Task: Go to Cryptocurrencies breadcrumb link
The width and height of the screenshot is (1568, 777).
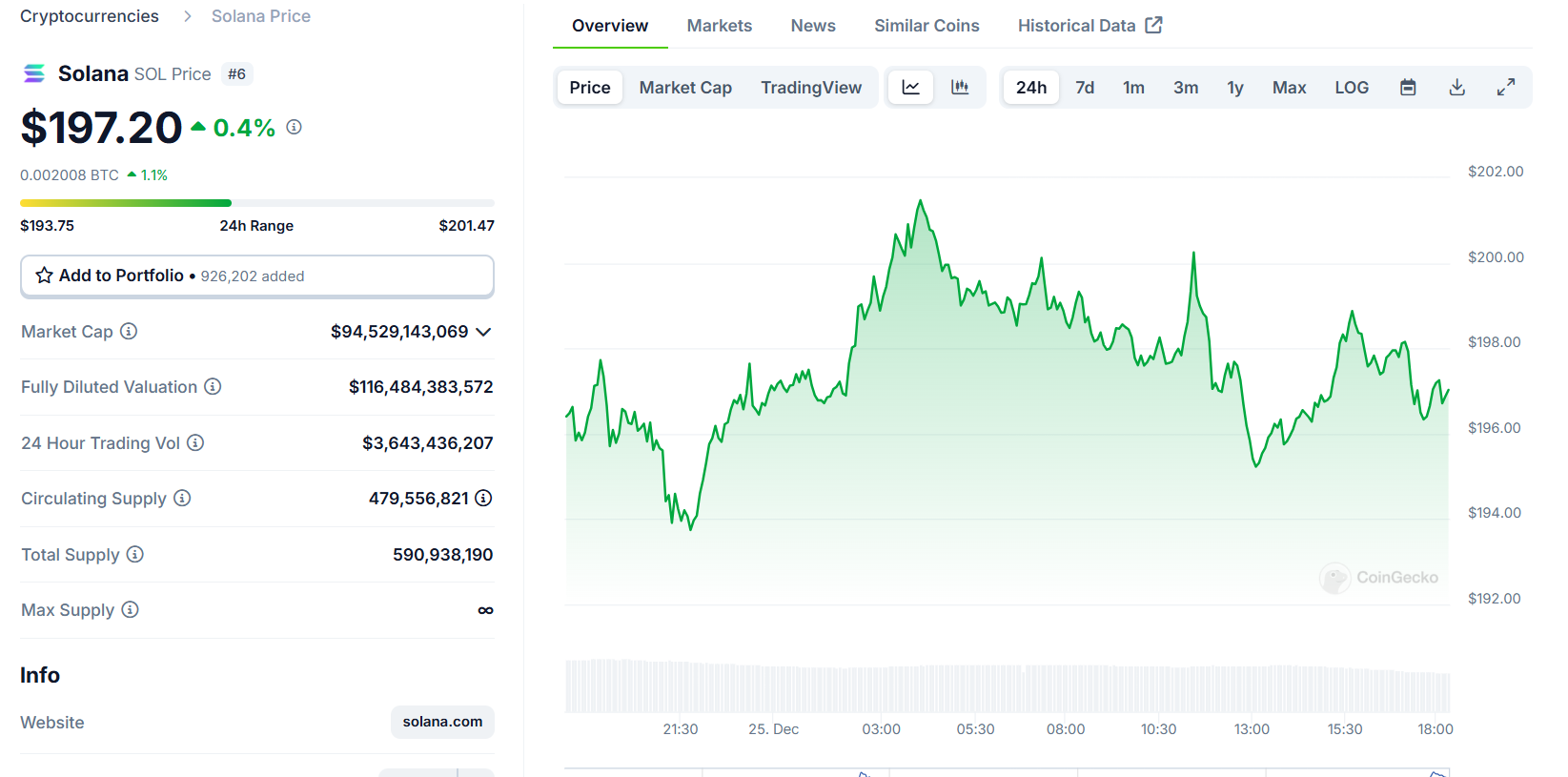Action: point(90,16)
